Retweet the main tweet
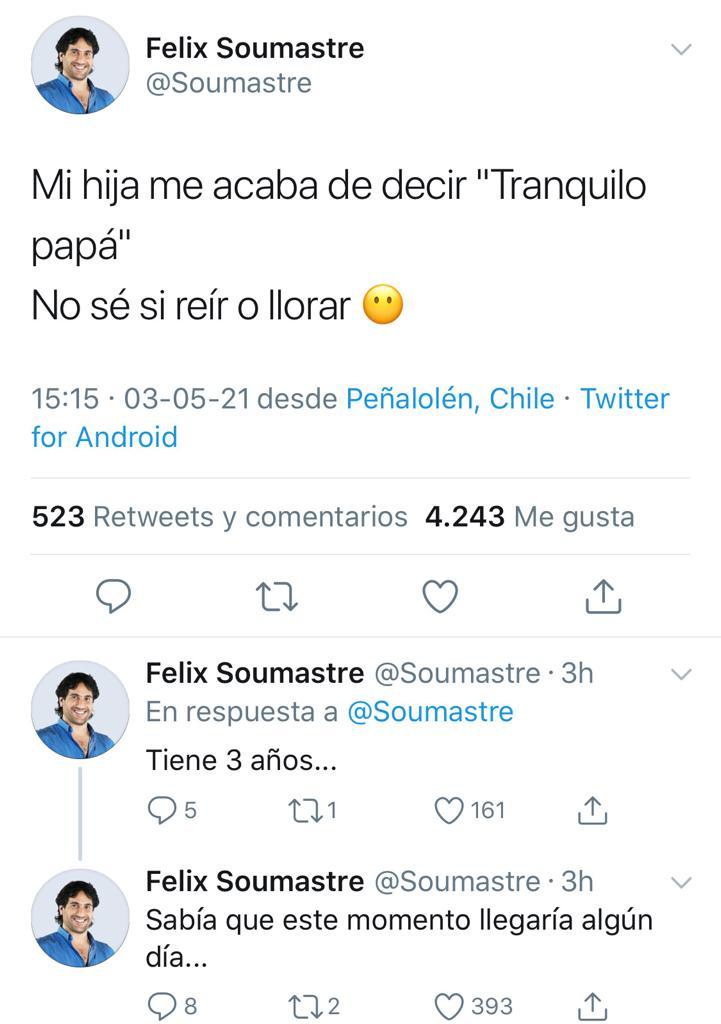This screenshot has height=1024, width=721. coord(276,596)
